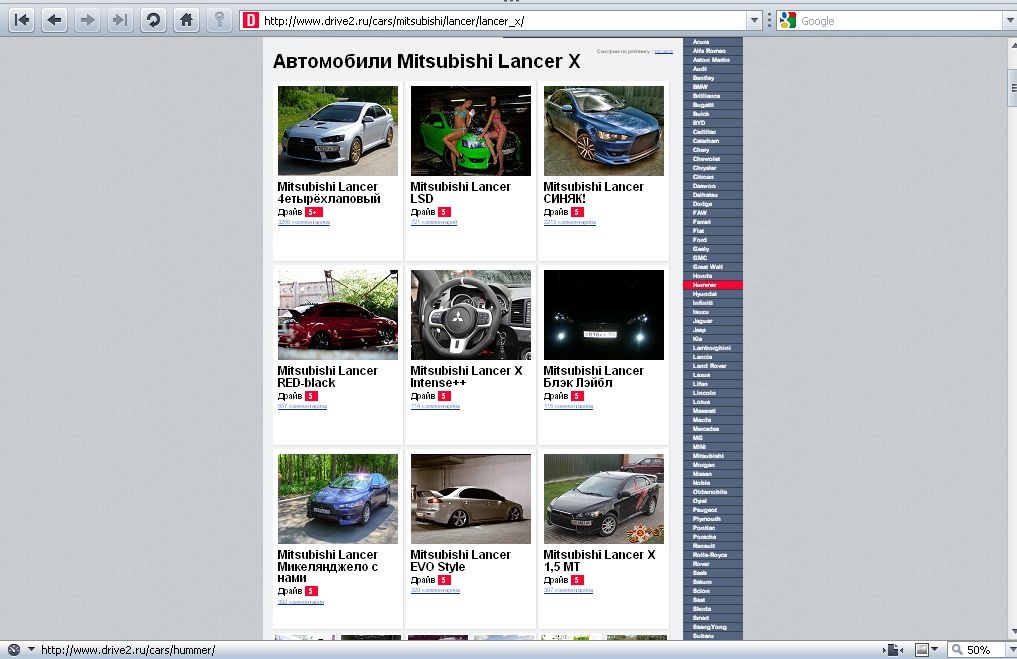Go back with the Back arrow
1017x659 pixels.
(54, 20)
